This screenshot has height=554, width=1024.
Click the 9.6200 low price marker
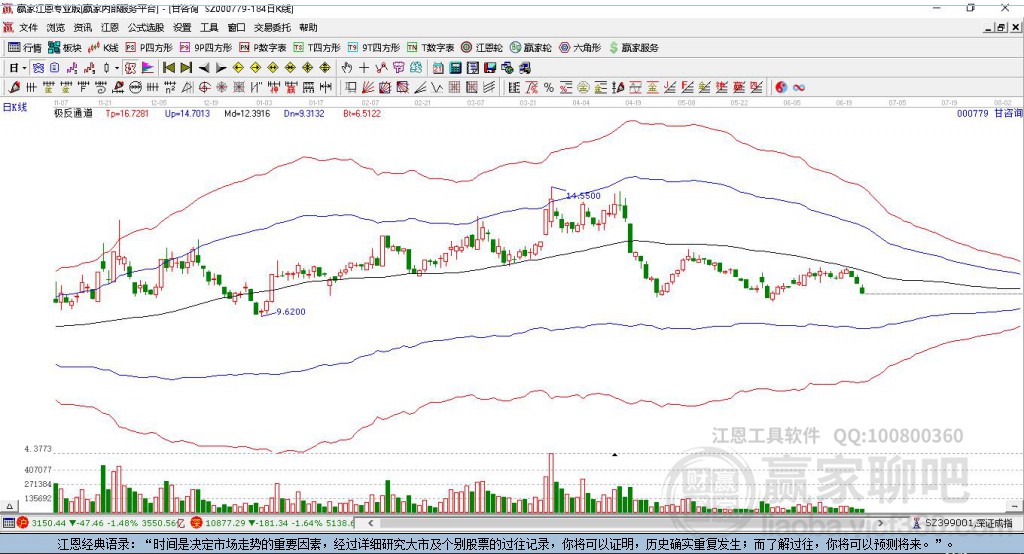click(291, 312)
